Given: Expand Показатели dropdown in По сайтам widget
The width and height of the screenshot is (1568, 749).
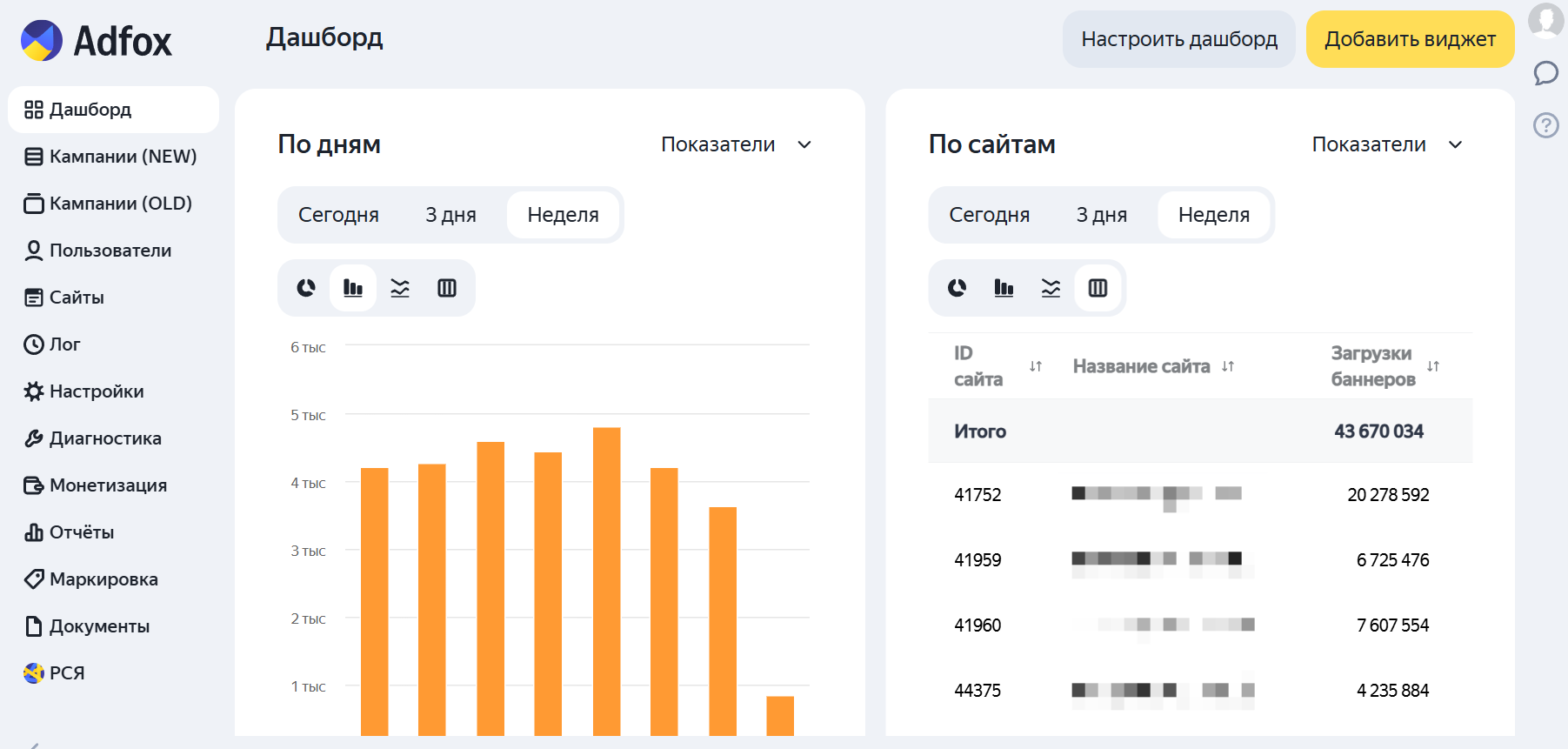Looking at the screenshot, I should point(1386,144).
